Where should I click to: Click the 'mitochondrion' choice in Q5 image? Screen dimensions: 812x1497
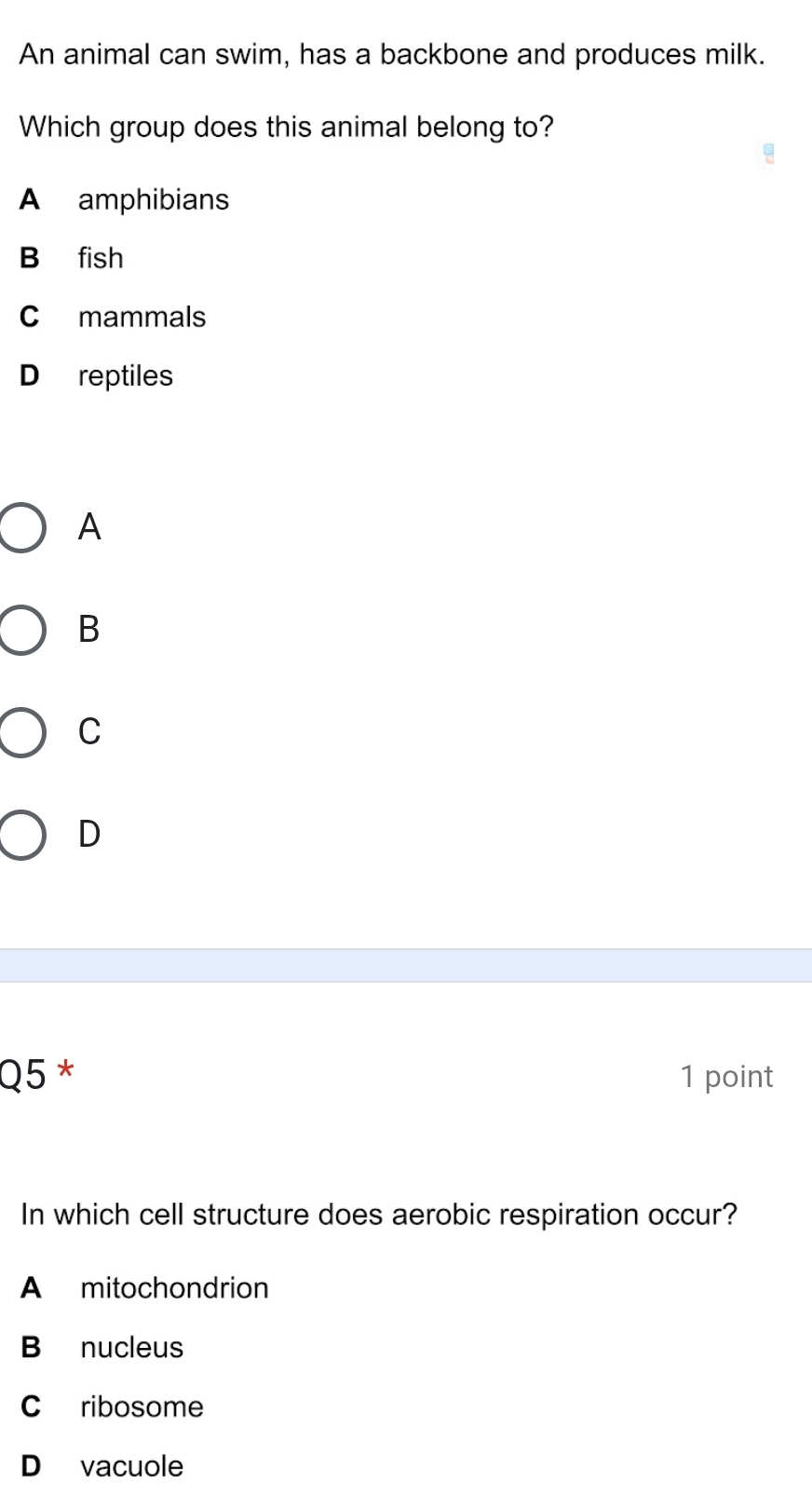(x=174, y=1288)
